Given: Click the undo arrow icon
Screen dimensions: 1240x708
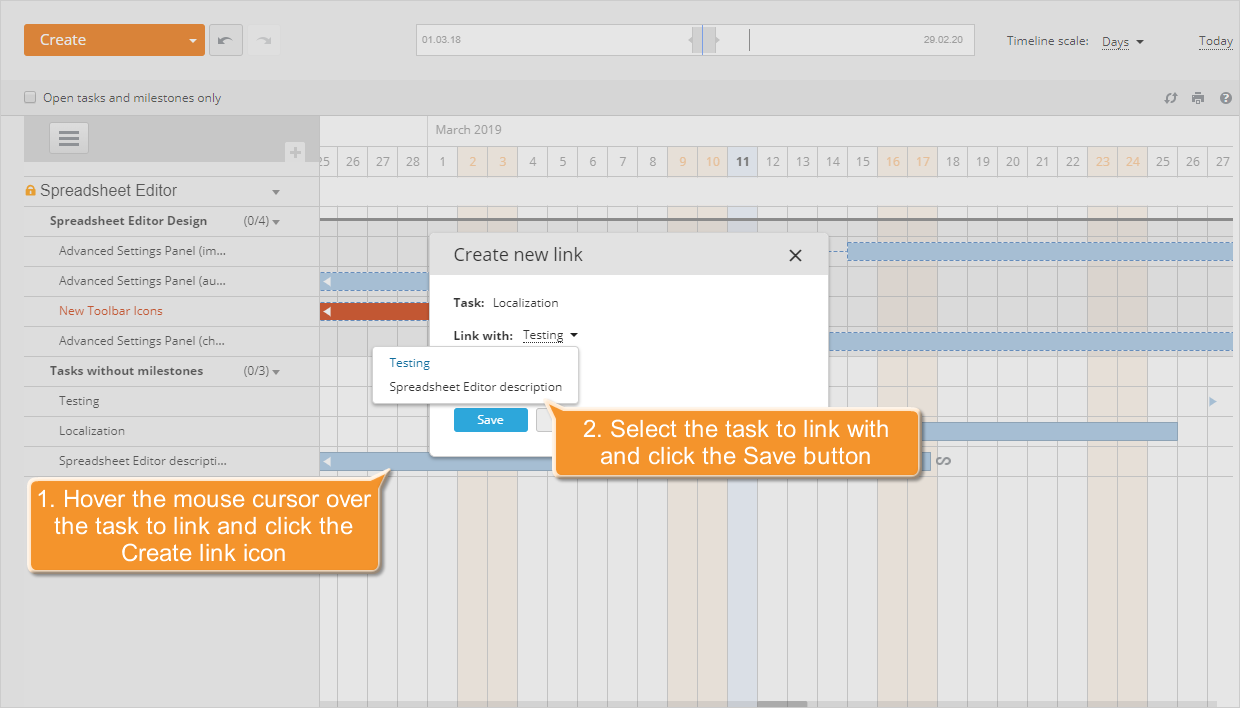Looking at the screenshot, I should click(225, 39).
